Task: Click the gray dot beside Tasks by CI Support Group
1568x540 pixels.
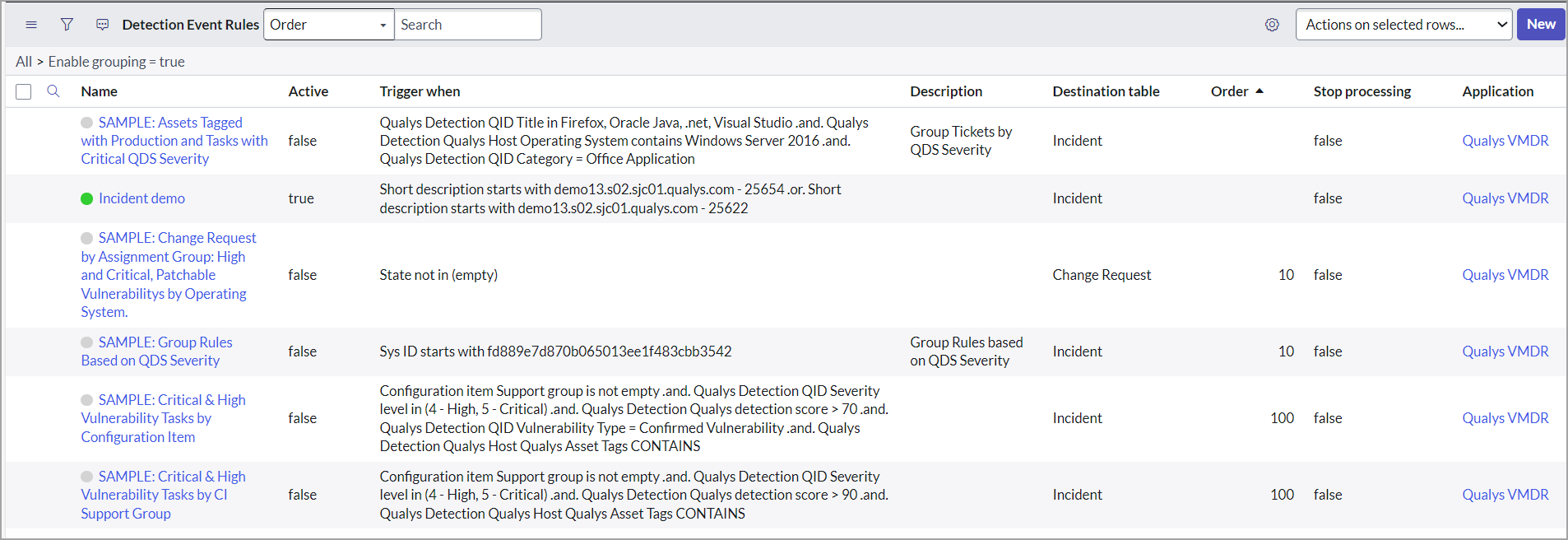Action: point(86,477)
